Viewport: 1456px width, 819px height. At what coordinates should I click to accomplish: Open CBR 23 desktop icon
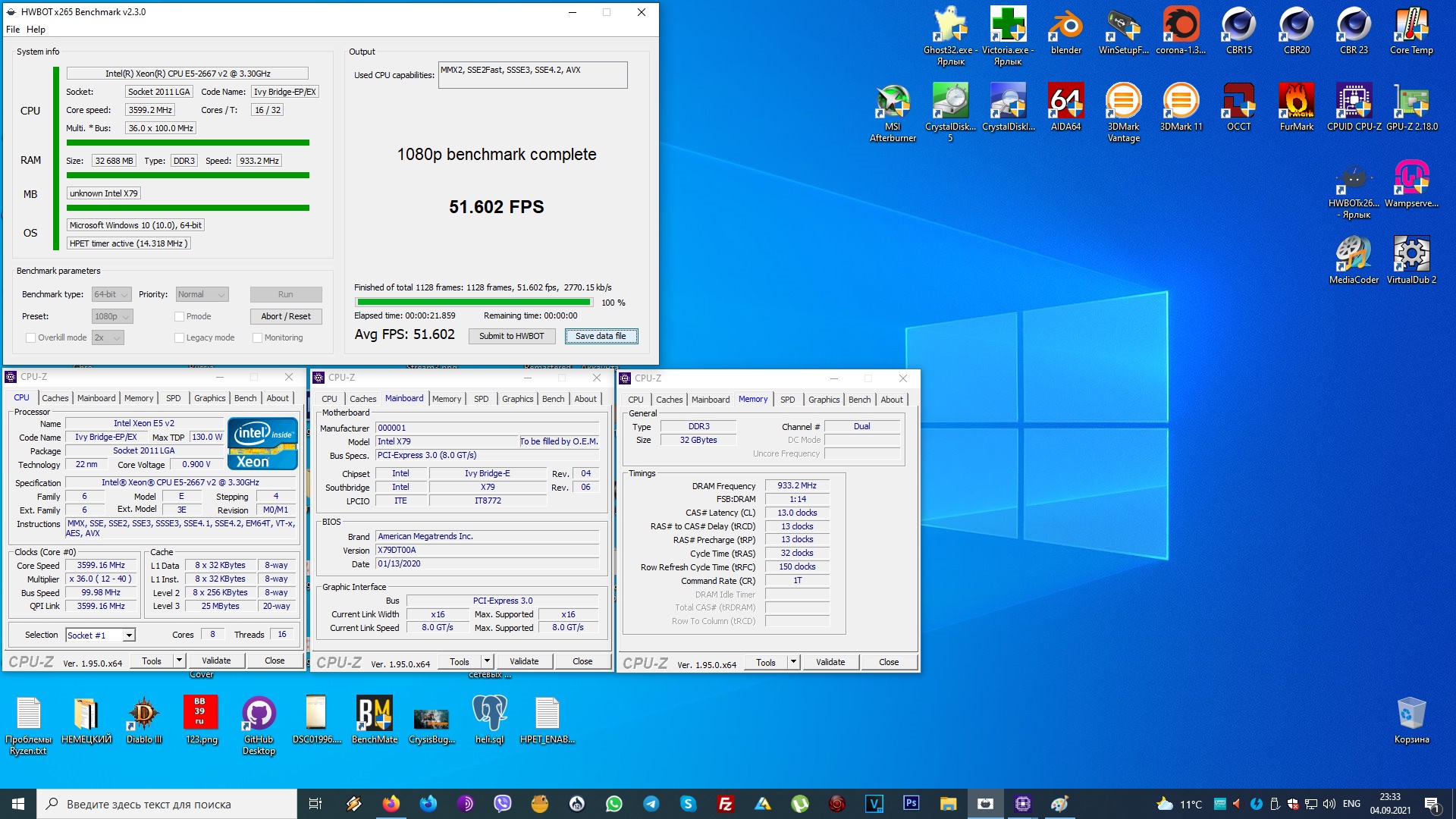pos(1354,30)
